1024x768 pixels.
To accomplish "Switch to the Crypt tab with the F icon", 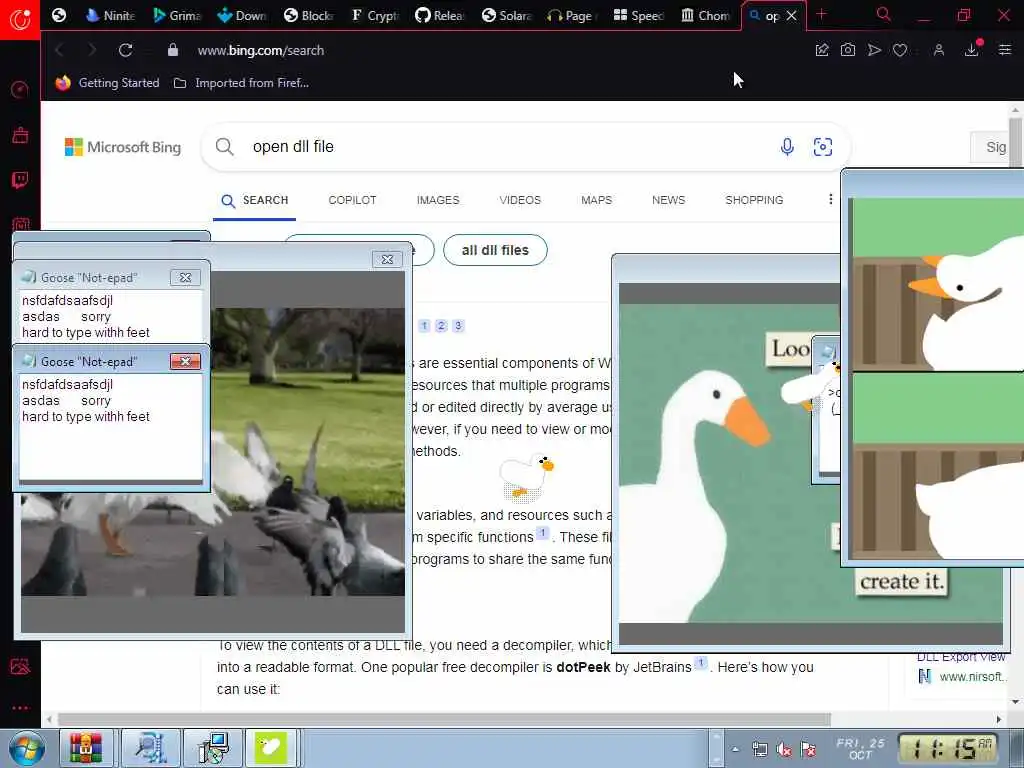I will coord(374,15).
